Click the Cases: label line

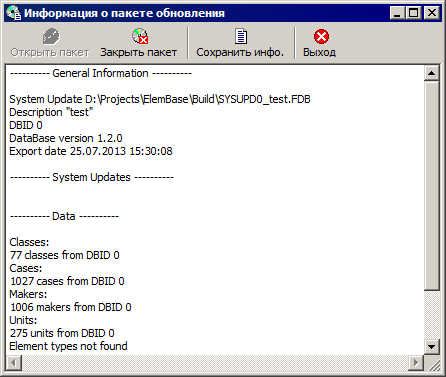pos(26,268)
